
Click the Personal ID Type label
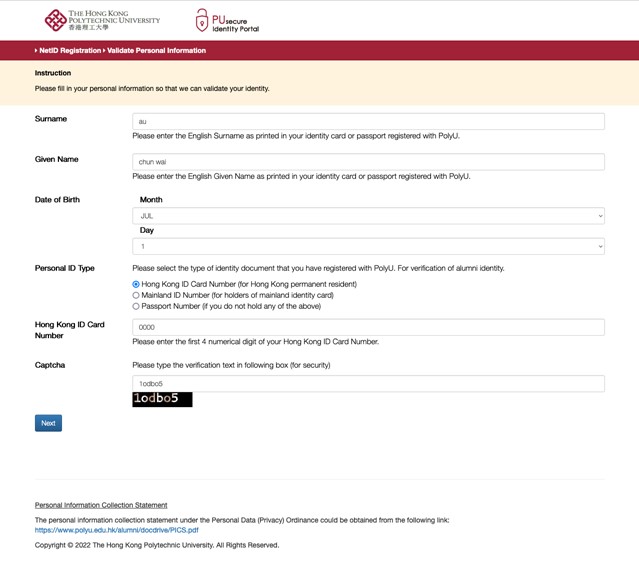[x=65, y=268]
